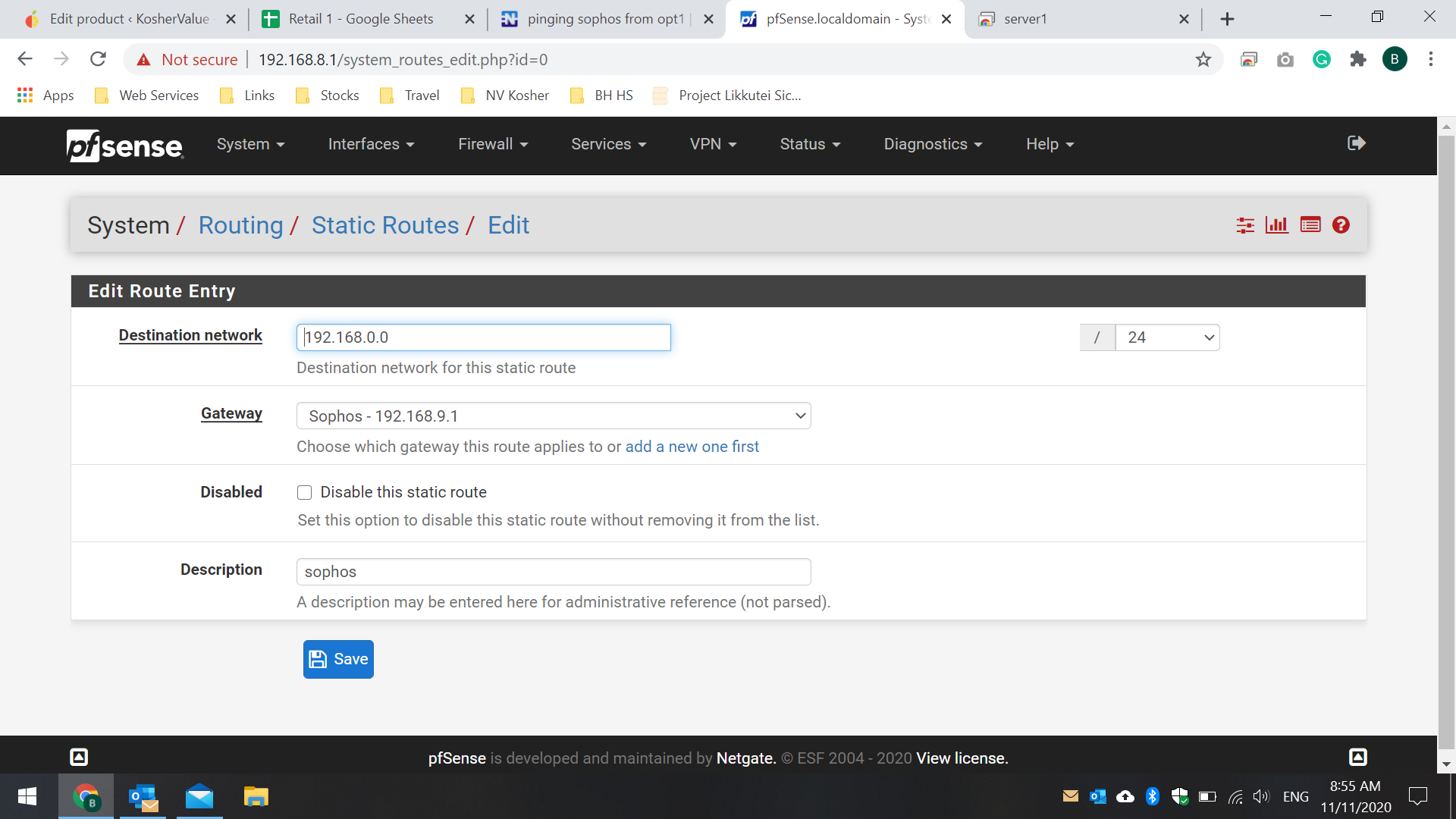Open the NV Kosher bookmark folder
Screen dimensions: 1456x819
click(x=505, y=96)
